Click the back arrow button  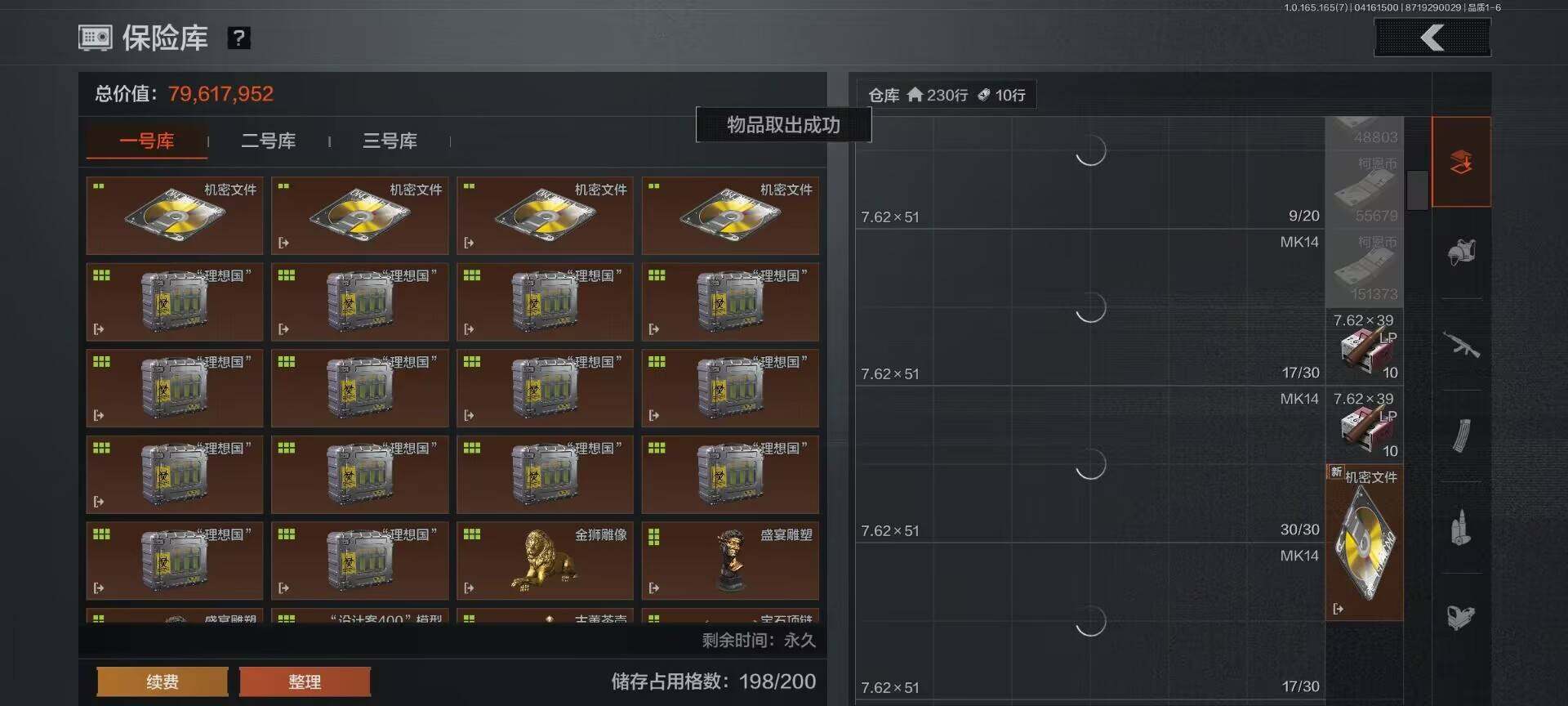pos(1432,38)
